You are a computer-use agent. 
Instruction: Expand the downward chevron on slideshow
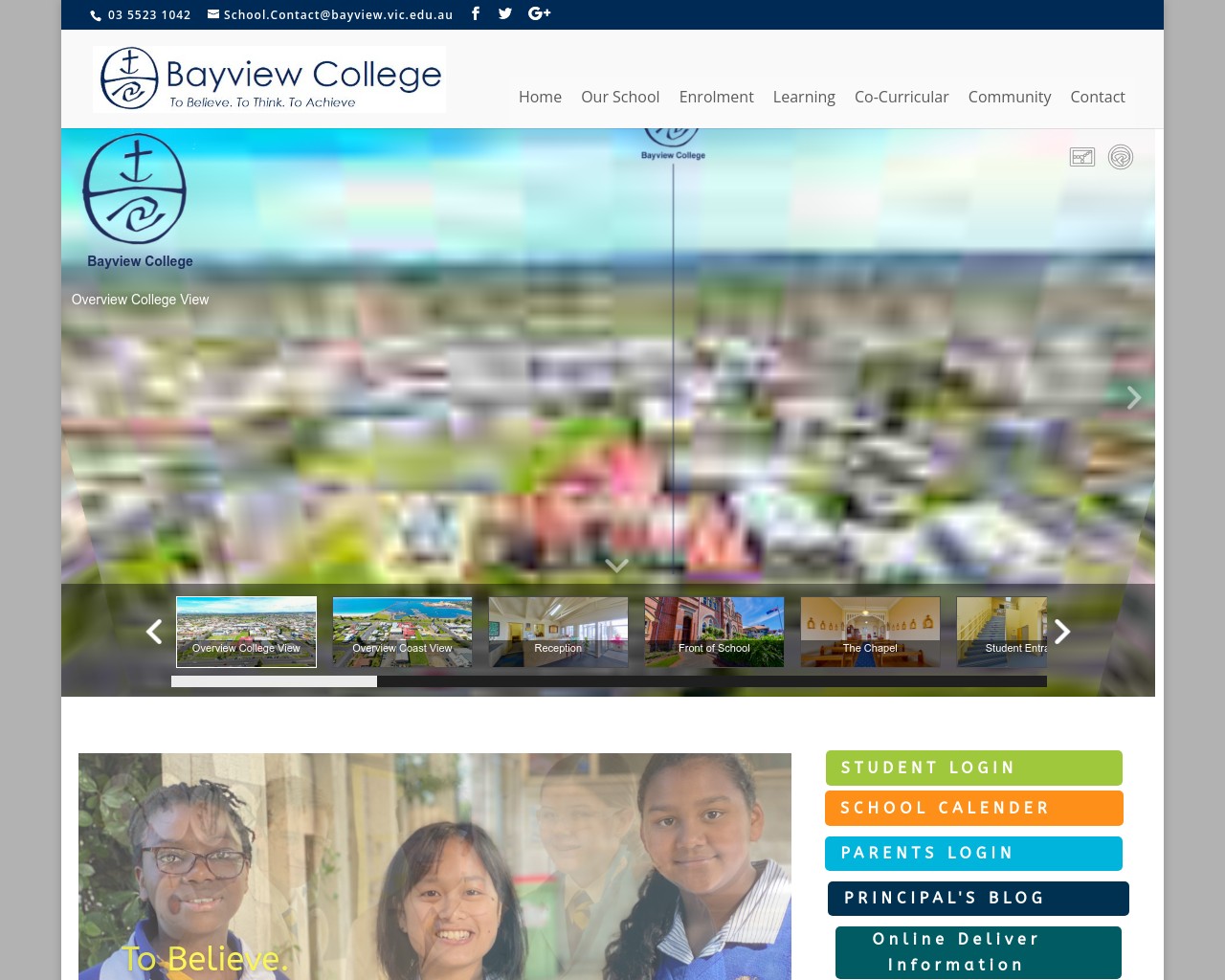[616, 565]
